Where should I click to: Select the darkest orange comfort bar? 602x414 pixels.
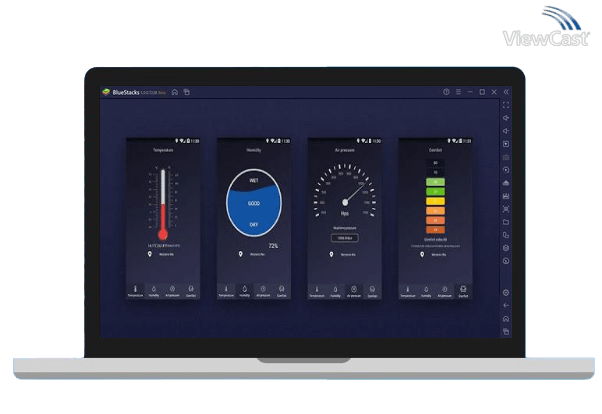(x=435, y=230)
